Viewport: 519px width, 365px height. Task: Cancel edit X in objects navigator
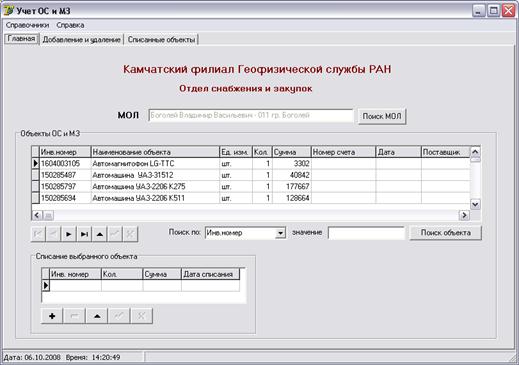point(130,234)
